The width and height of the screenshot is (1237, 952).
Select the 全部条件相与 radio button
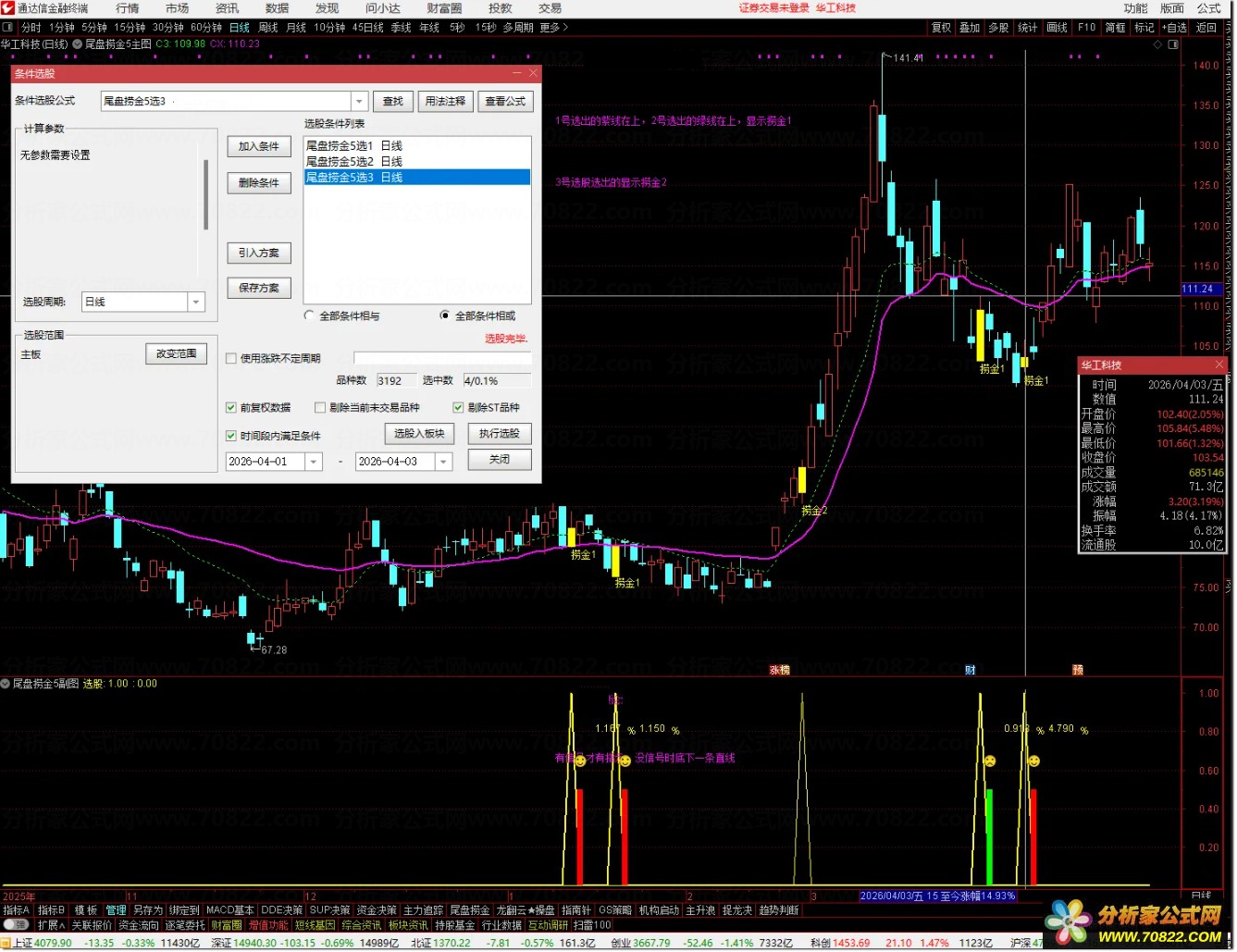[310, 315]
